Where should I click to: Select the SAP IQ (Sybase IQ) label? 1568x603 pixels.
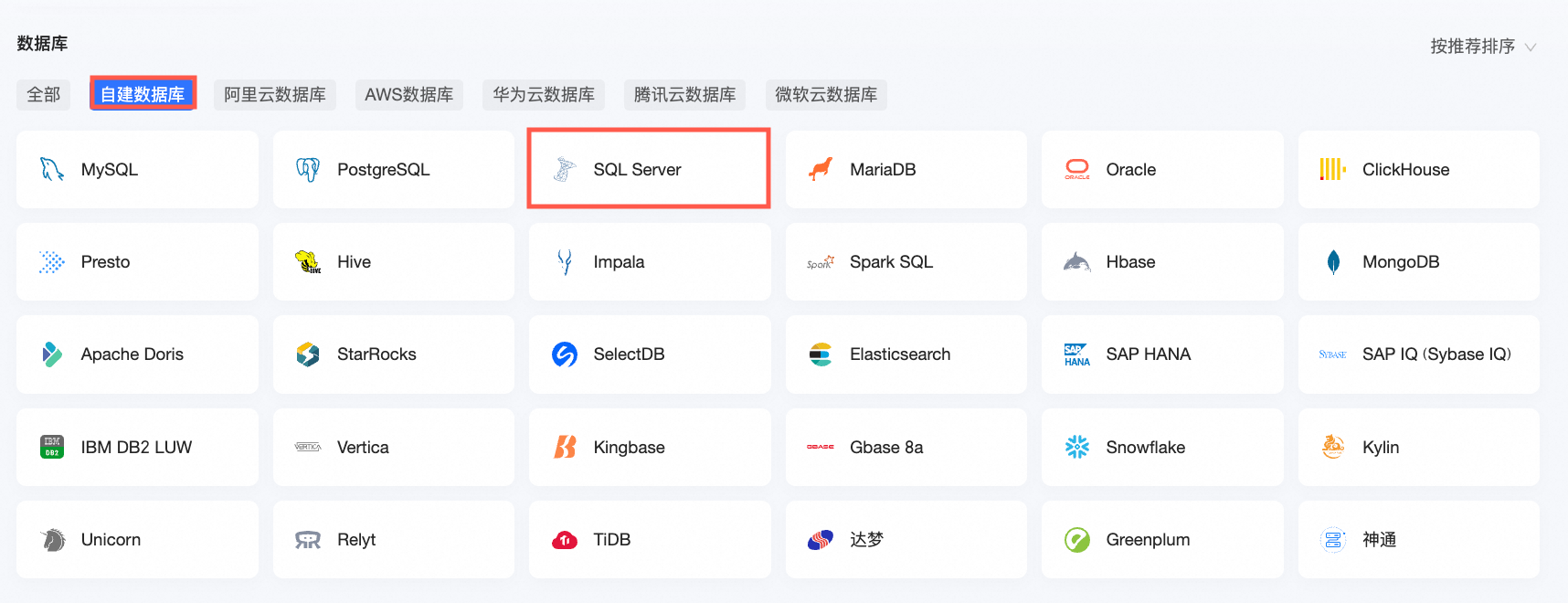pos(1436,354)
